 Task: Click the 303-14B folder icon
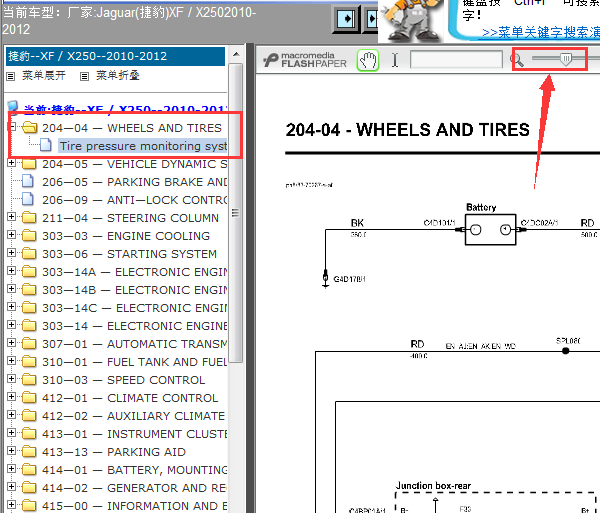tap(29, 289)
